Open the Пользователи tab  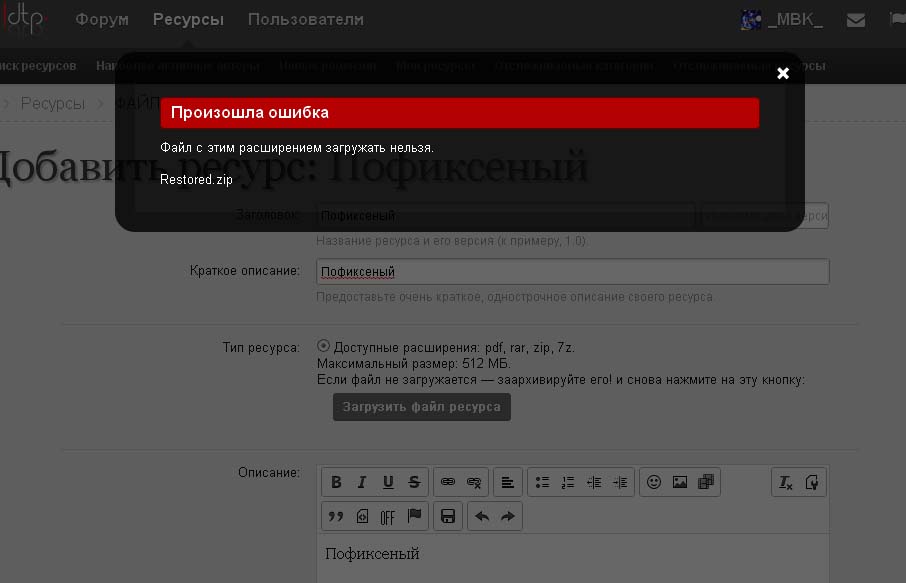coord(306,20)
